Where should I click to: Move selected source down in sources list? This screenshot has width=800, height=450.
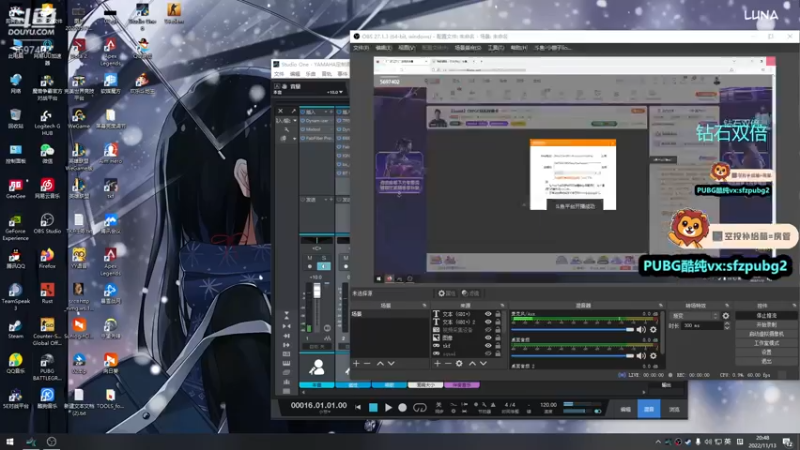[x=483, y=363]
